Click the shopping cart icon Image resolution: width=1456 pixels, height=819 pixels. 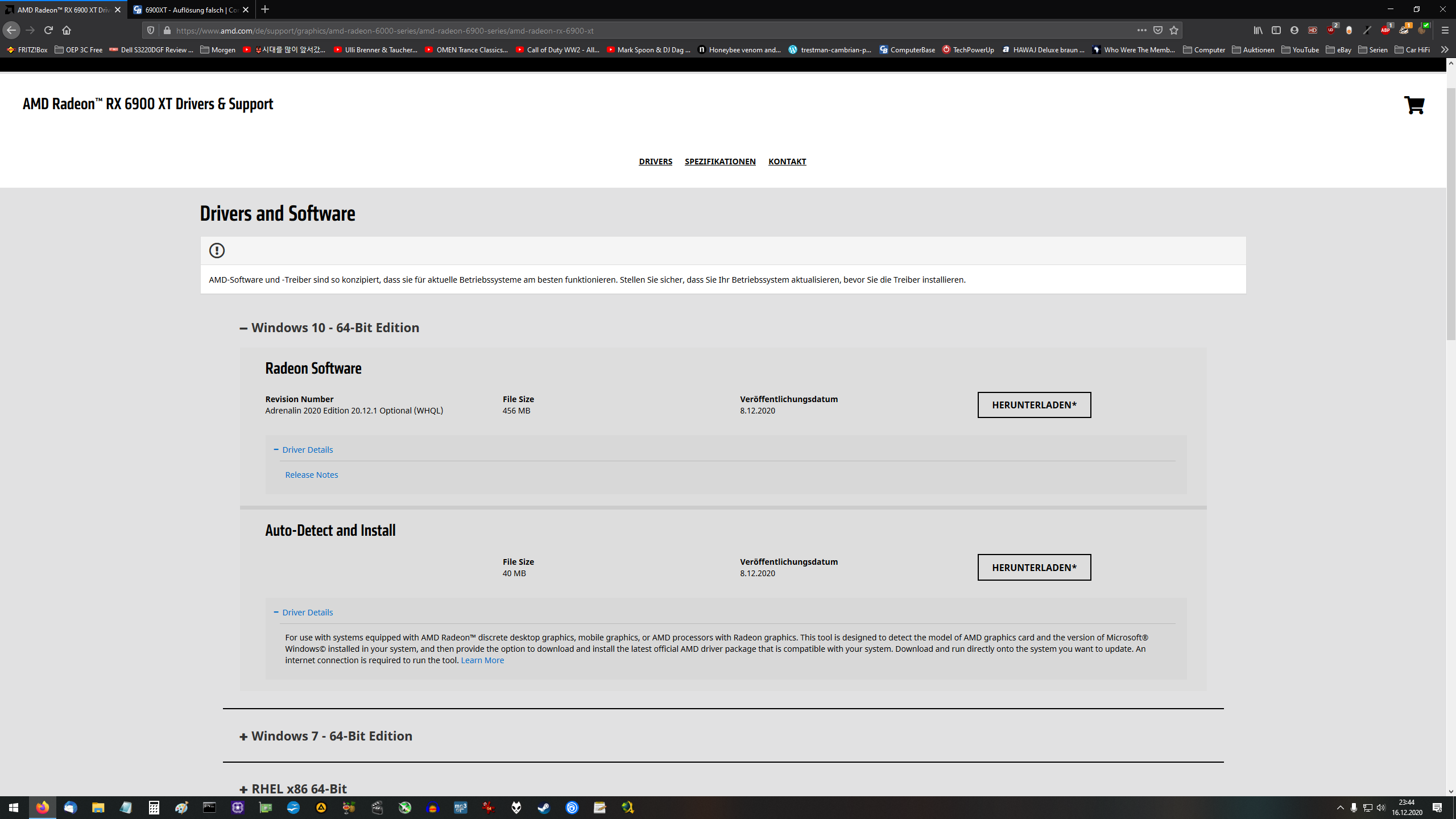tap(1414, 105)
